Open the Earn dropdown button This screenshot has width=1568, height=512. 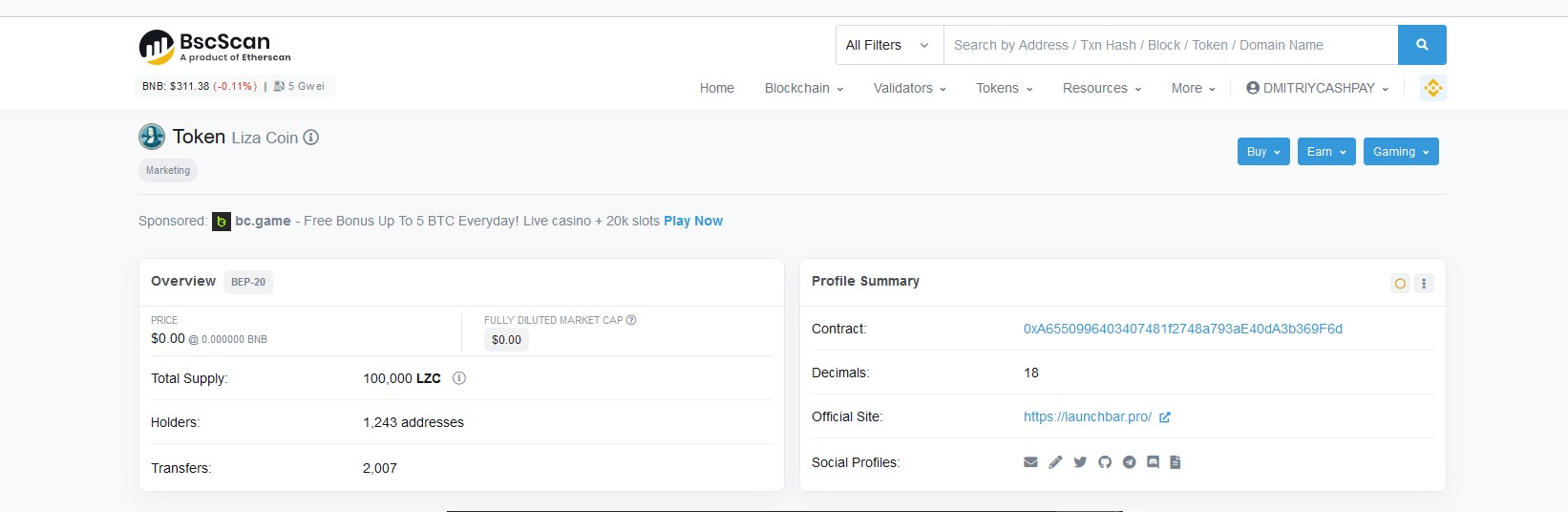[x=1325, y=152]
